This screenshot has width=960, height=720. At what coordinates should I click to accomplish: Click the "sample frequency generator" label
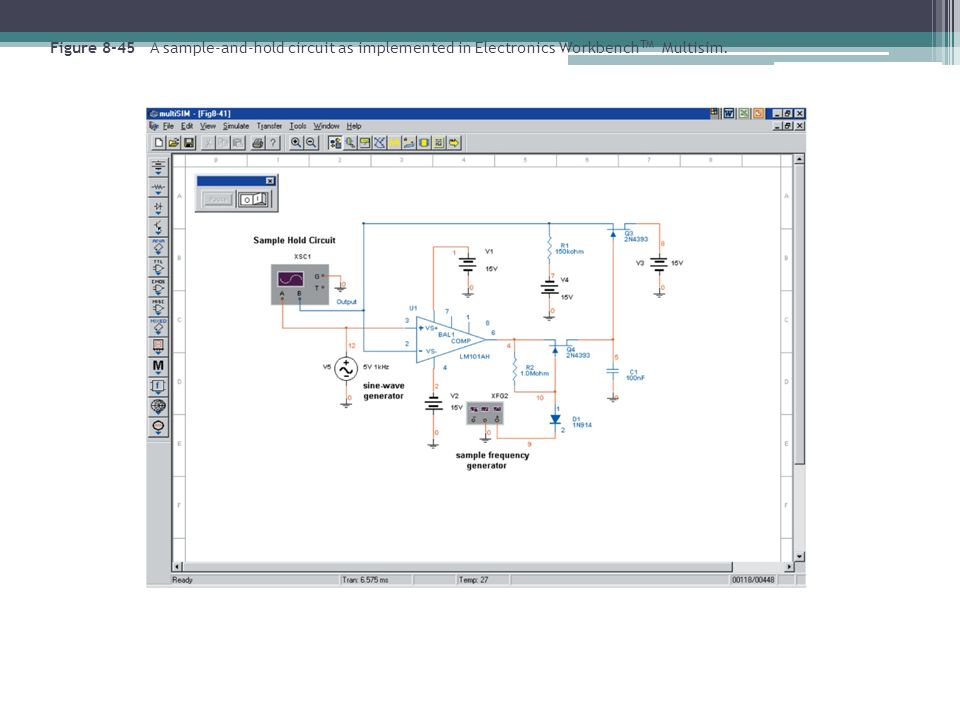point(492,460)
